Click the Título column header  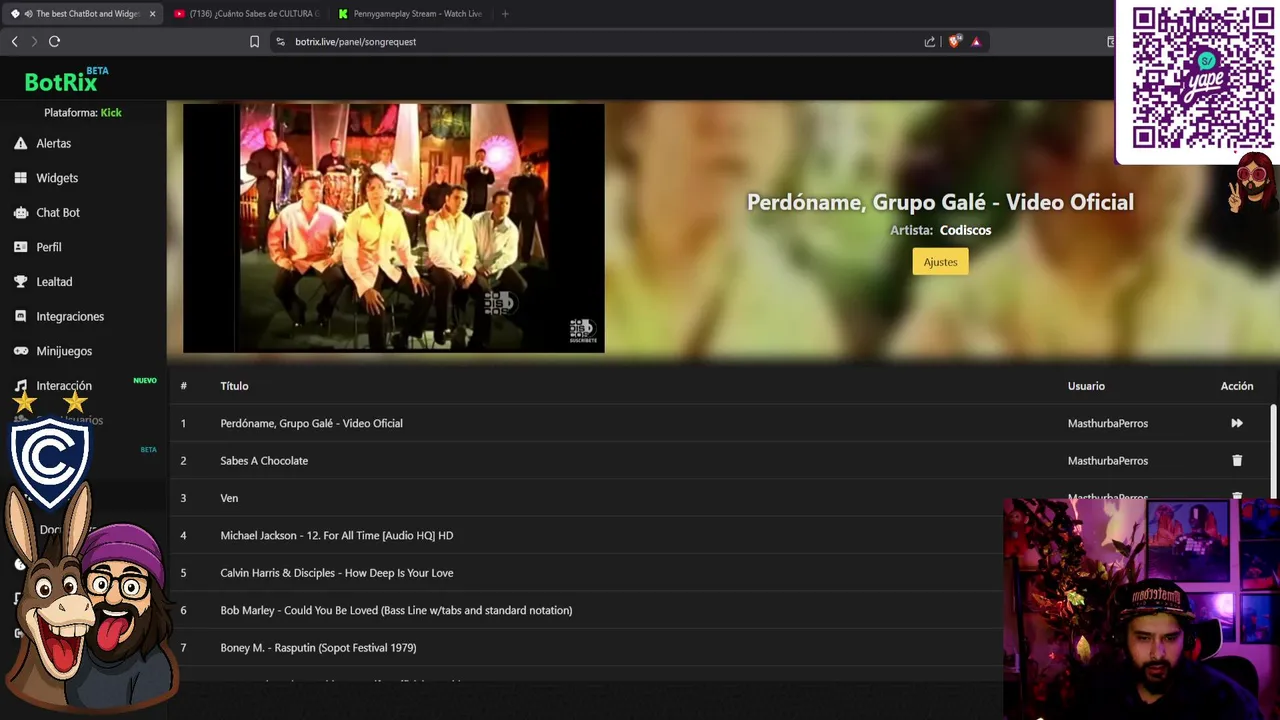coord(234,386)
